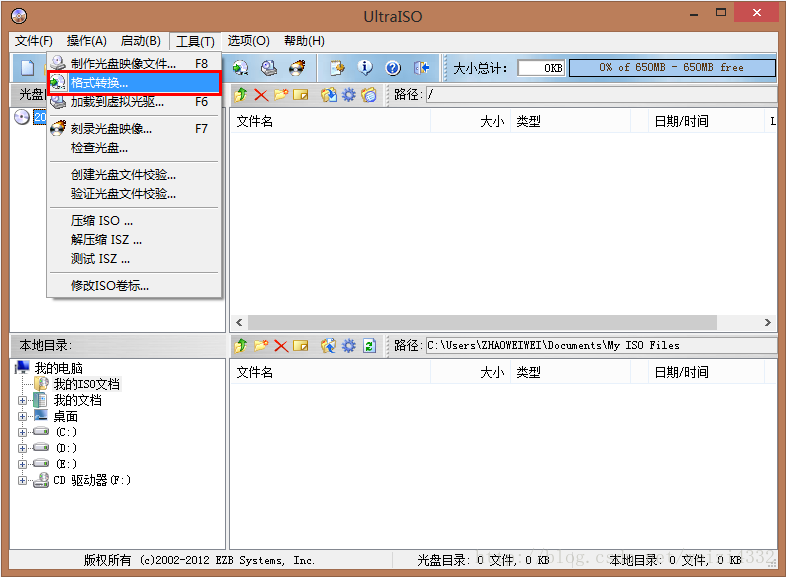Screen dimensions: 786x577
Task: Select 格式转换... menu entry
Action: point(134,83)
